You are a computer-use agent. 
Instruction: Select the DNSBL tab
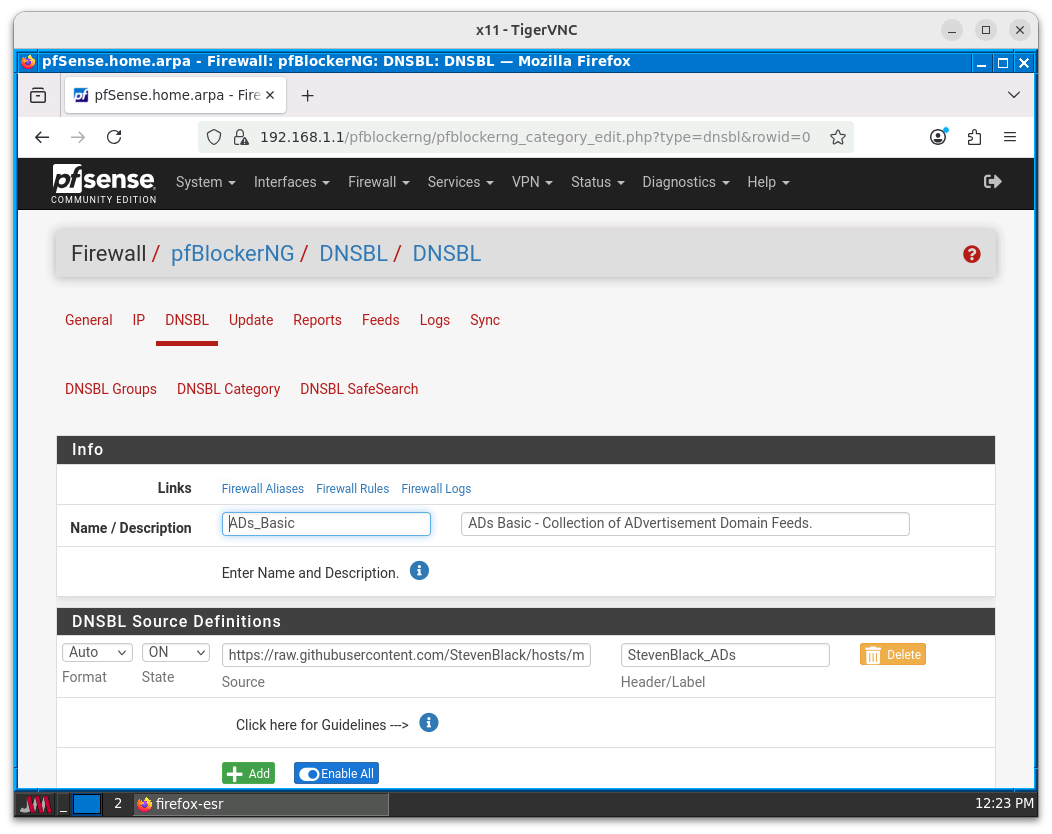(187, 320)
